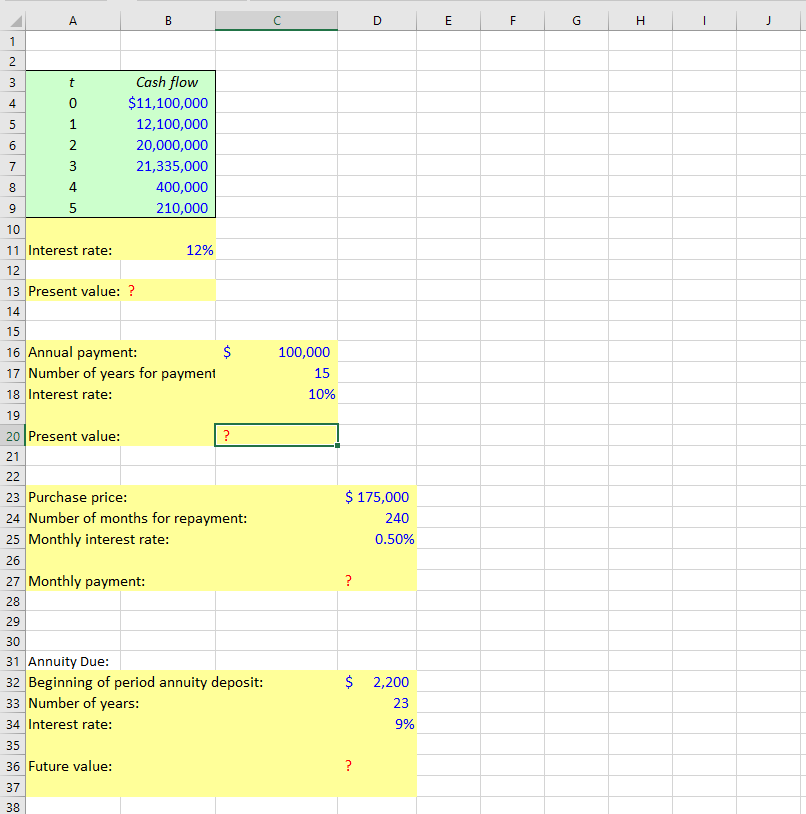Select cell with $11,100,000
Screen dimensions: 806x814
click(168, 103)
